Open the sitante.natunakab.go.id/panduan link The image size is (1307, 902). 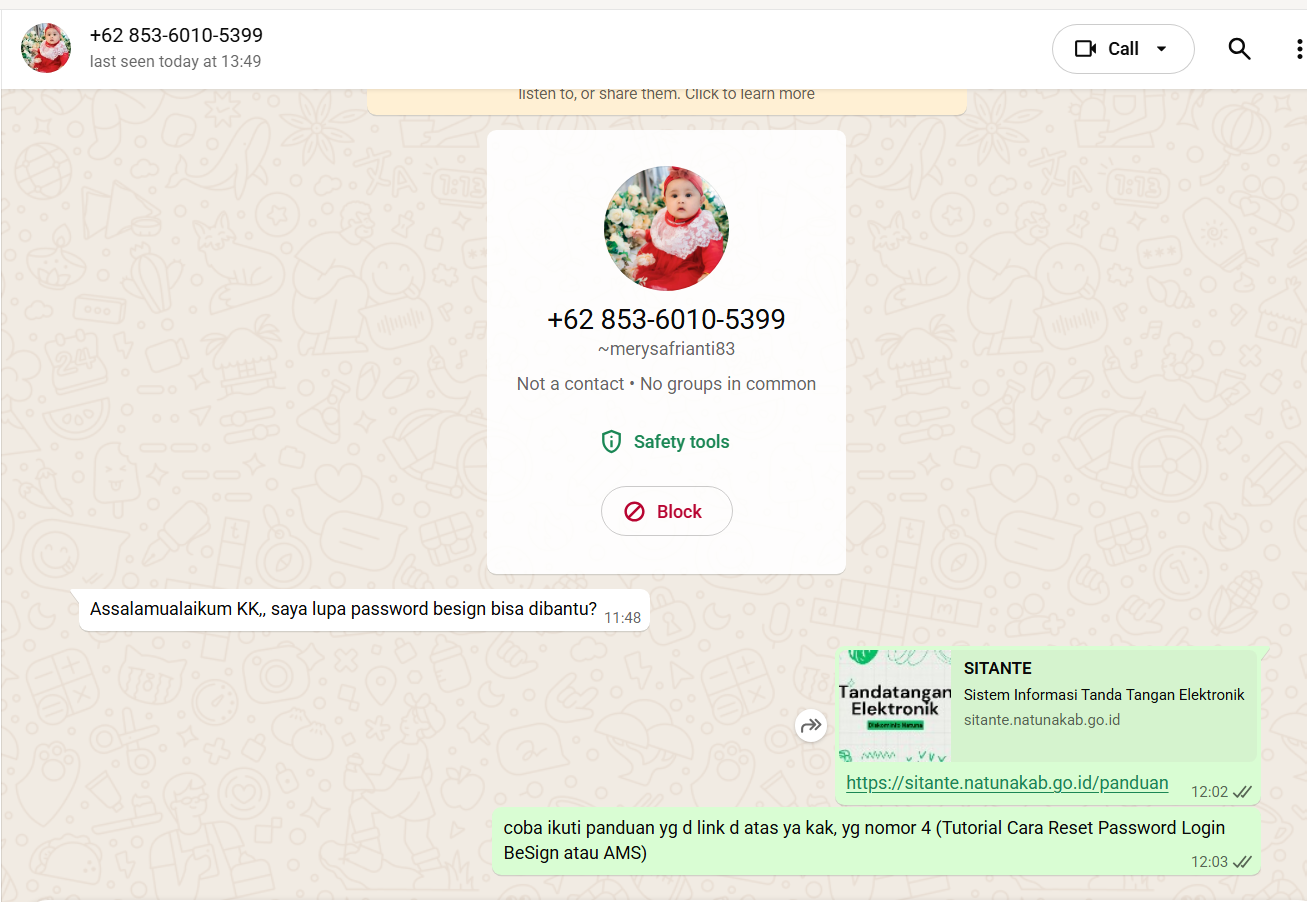1007,783
